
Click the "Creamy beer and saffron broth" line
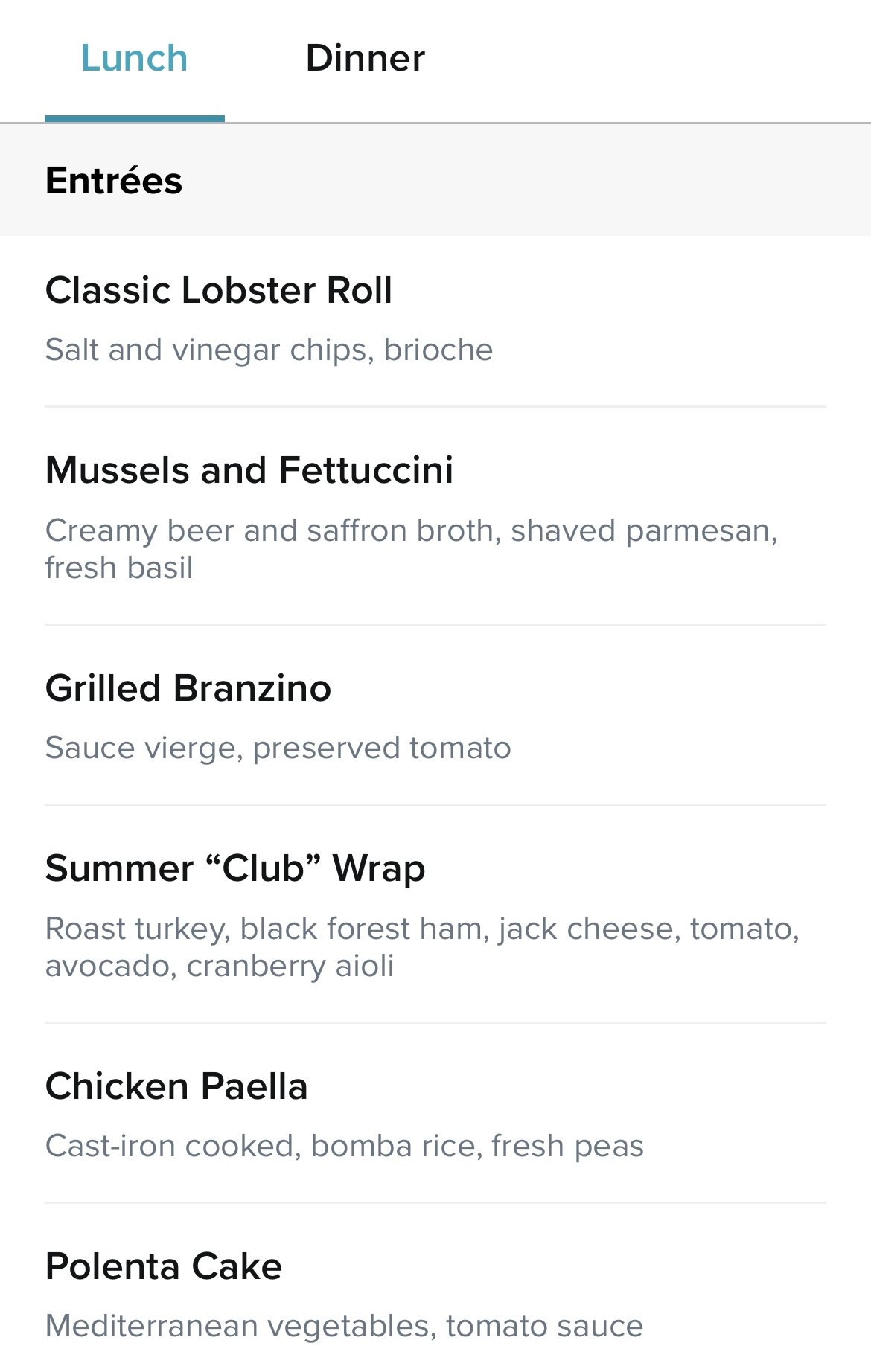pos(412,530)
